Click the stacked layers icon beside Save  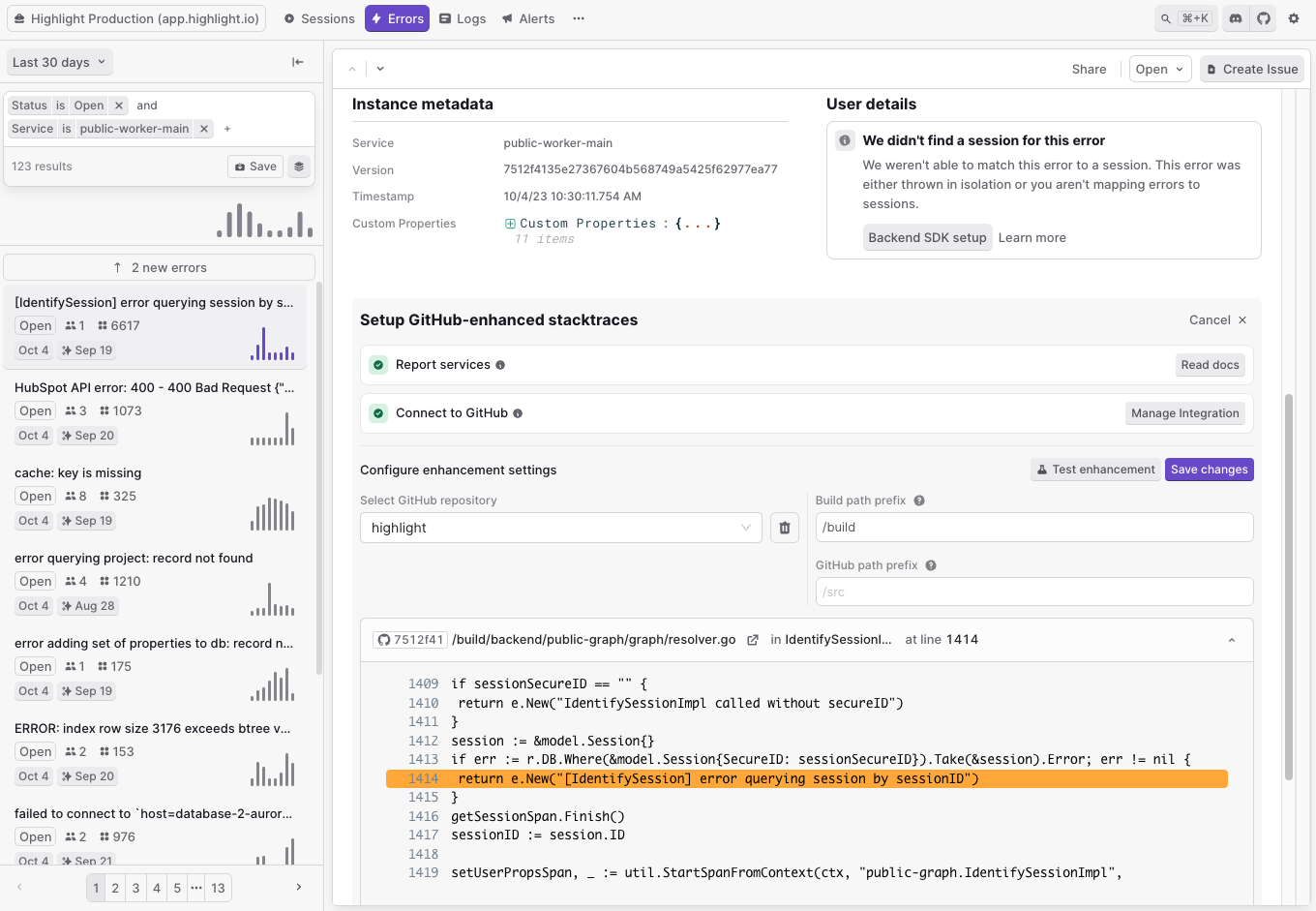(x=299, y=167)
